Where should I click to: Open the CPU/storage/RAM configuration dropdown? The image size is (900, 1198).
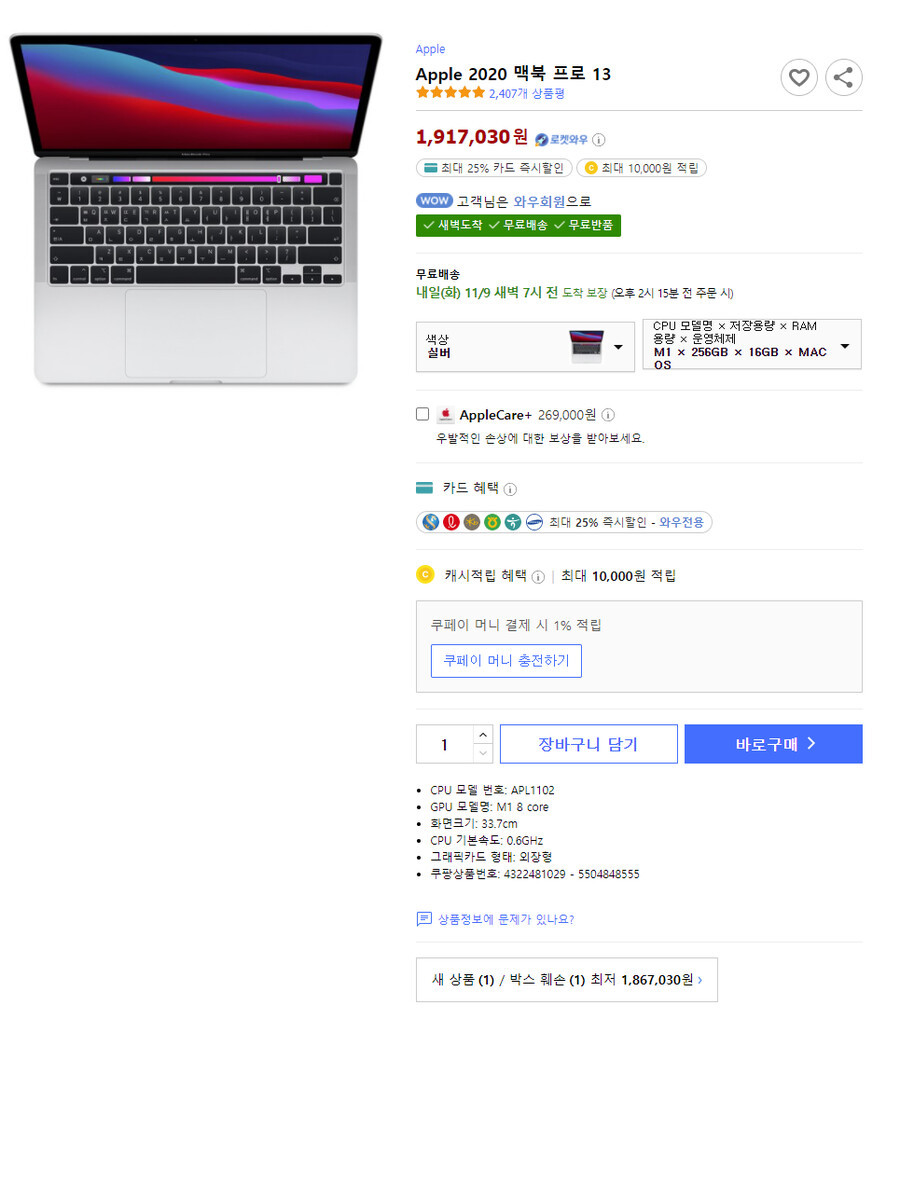tap(752, 344)
